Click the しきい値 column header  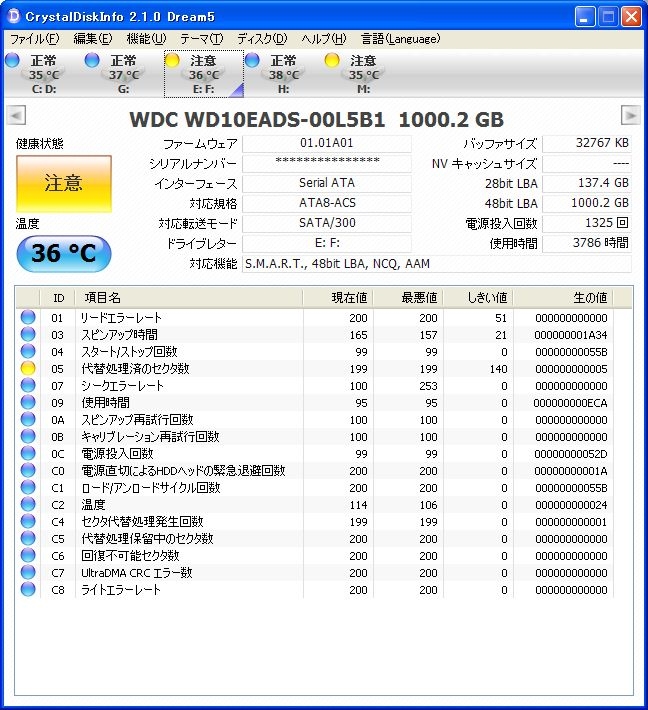pos(478,298)
